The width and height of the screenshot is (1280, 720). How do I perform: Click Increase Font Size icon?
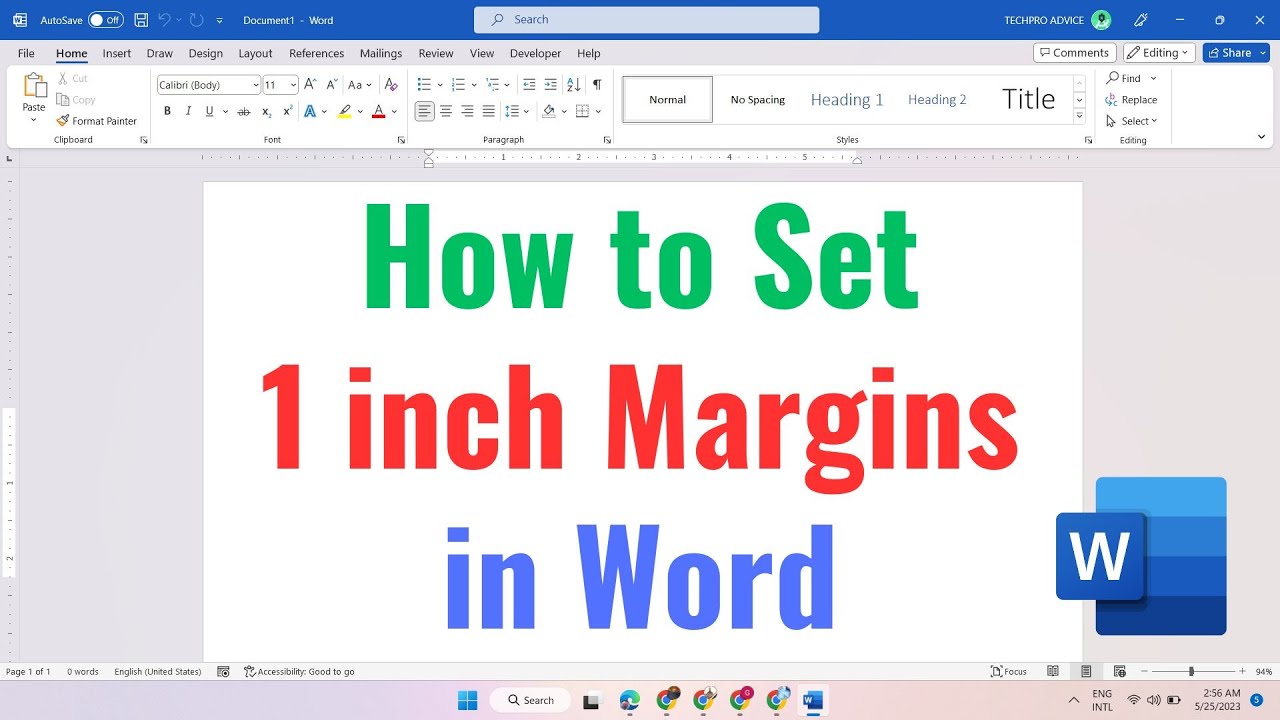tap(310, 85)
